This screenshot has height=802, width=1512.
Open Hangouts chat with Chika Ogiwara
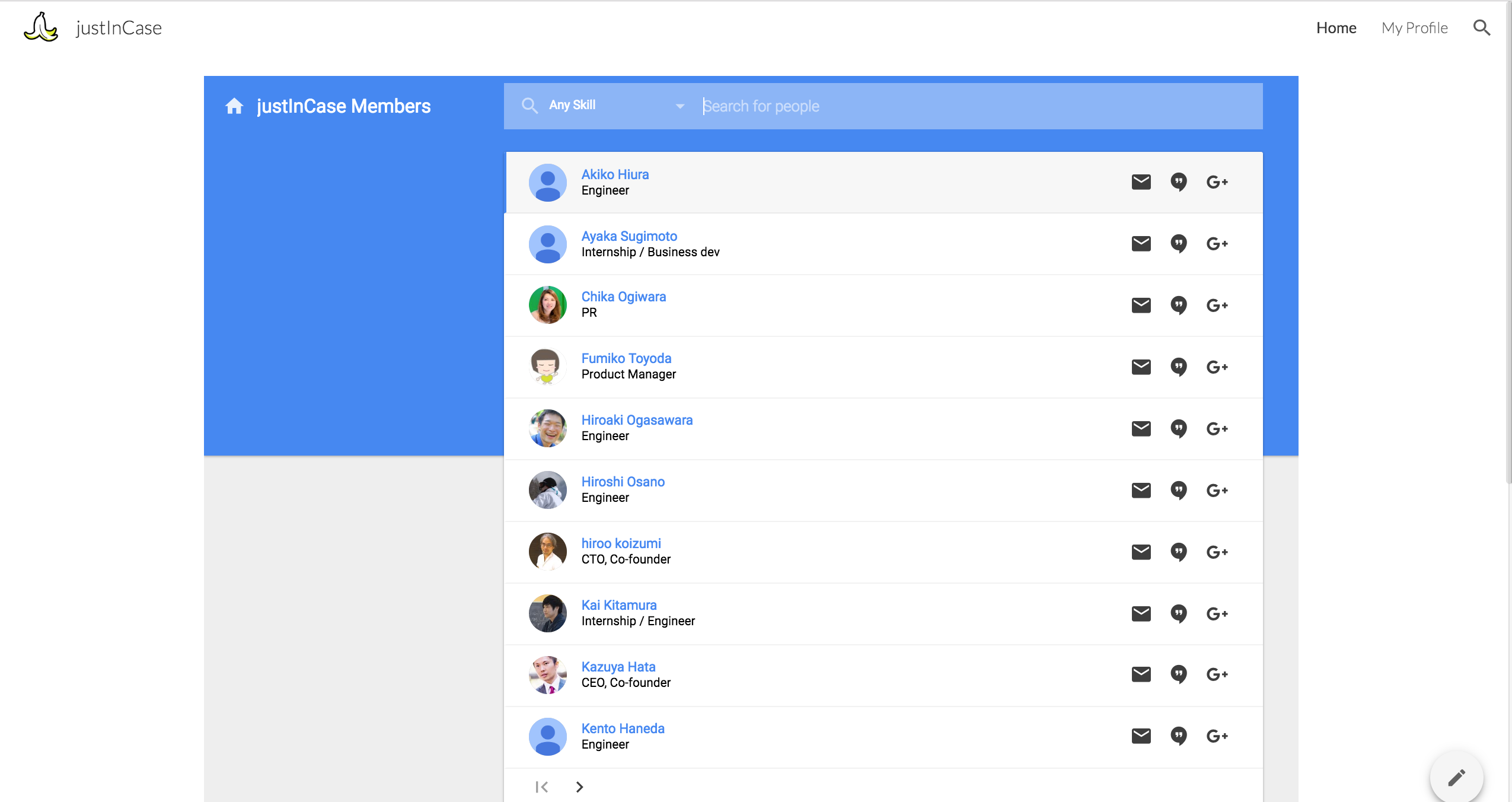(1179, 305)
